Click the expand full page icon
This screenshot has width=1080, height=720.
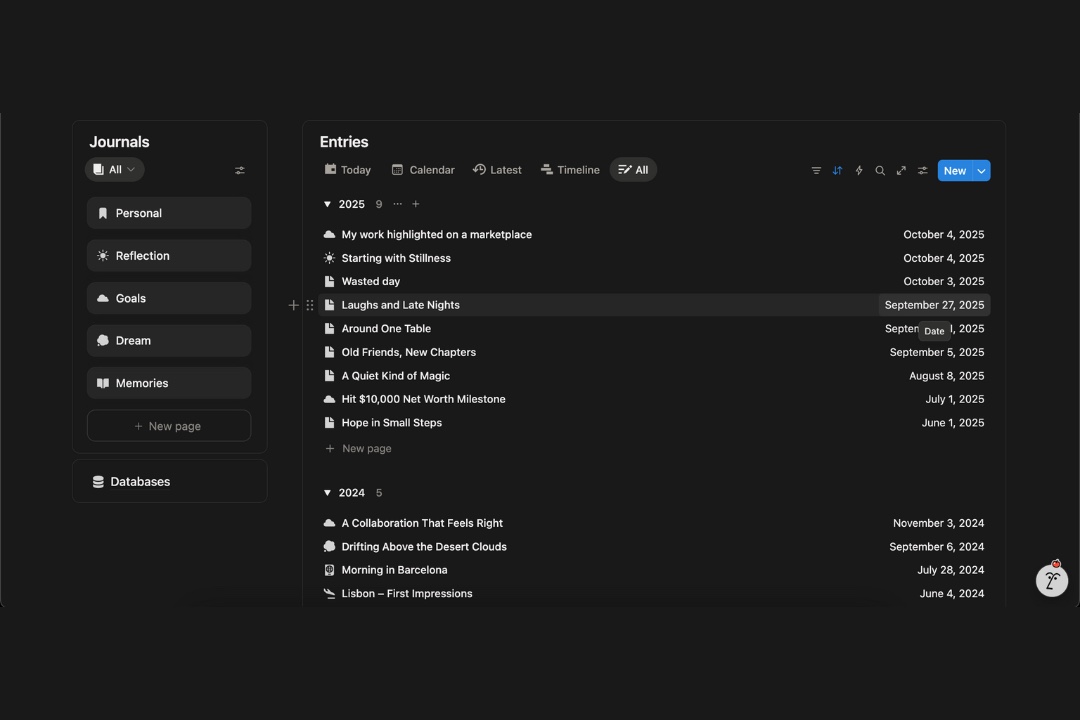tap(901, 171)
